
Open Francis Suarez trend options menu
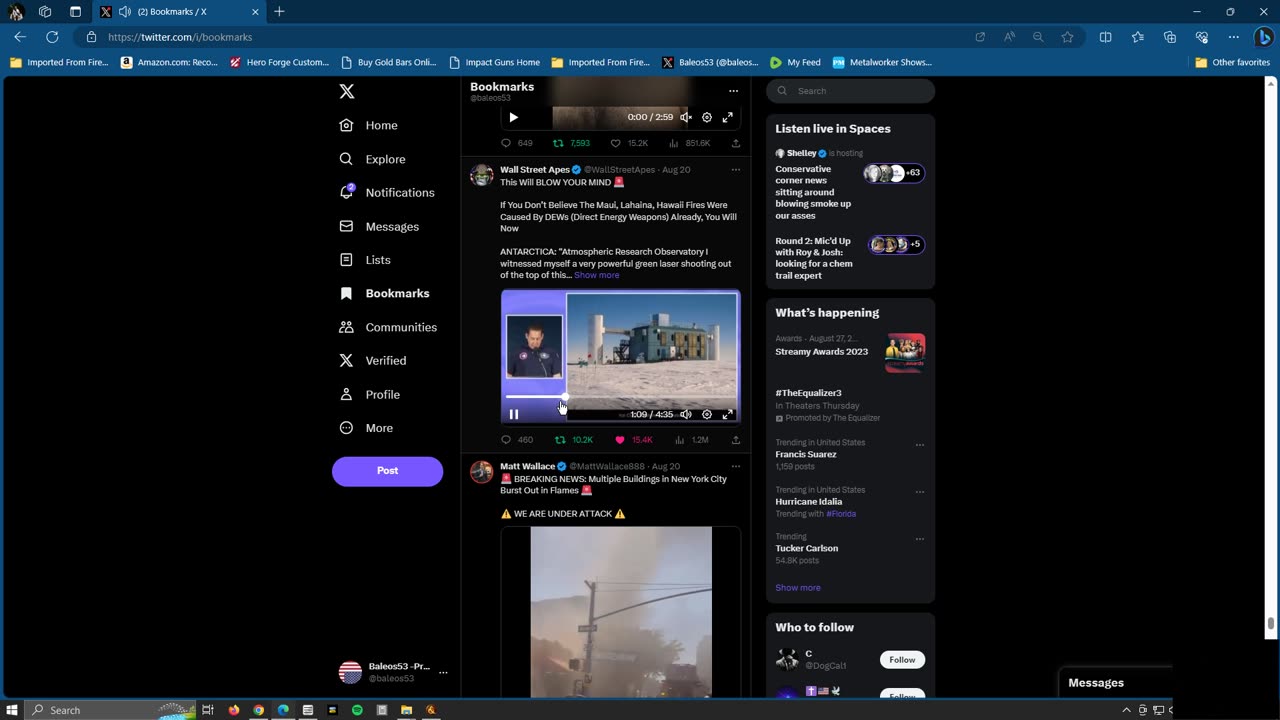pos(920,445)
